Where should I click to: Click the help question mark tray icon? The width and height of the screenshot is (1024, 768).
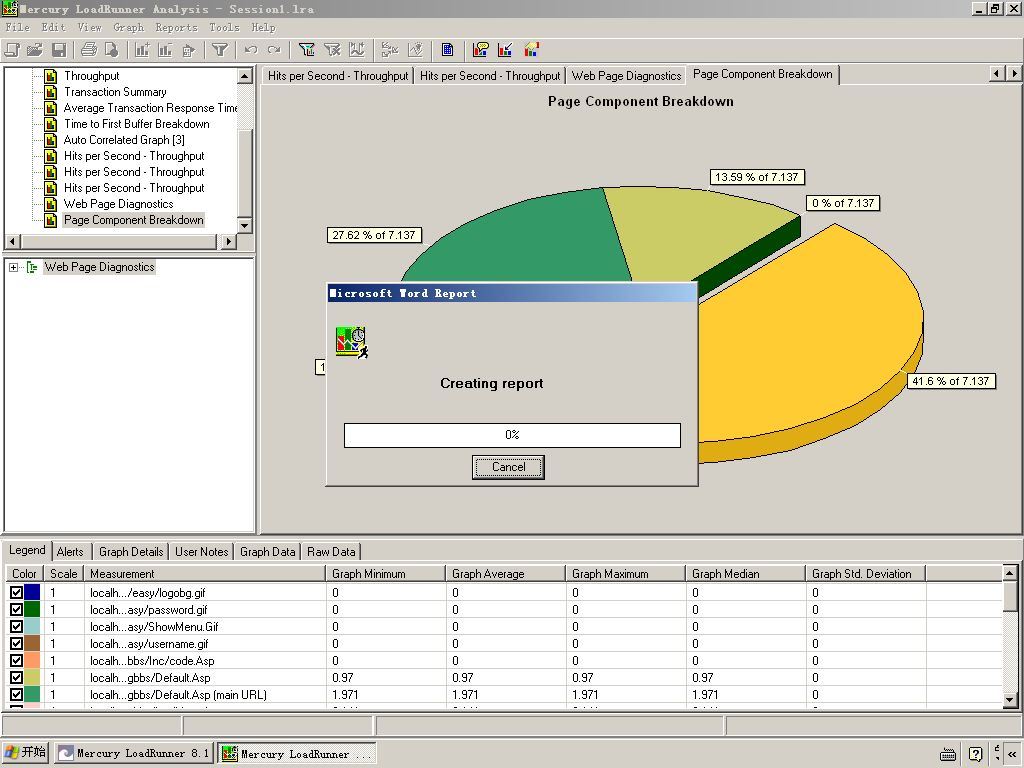coord(976,754)
